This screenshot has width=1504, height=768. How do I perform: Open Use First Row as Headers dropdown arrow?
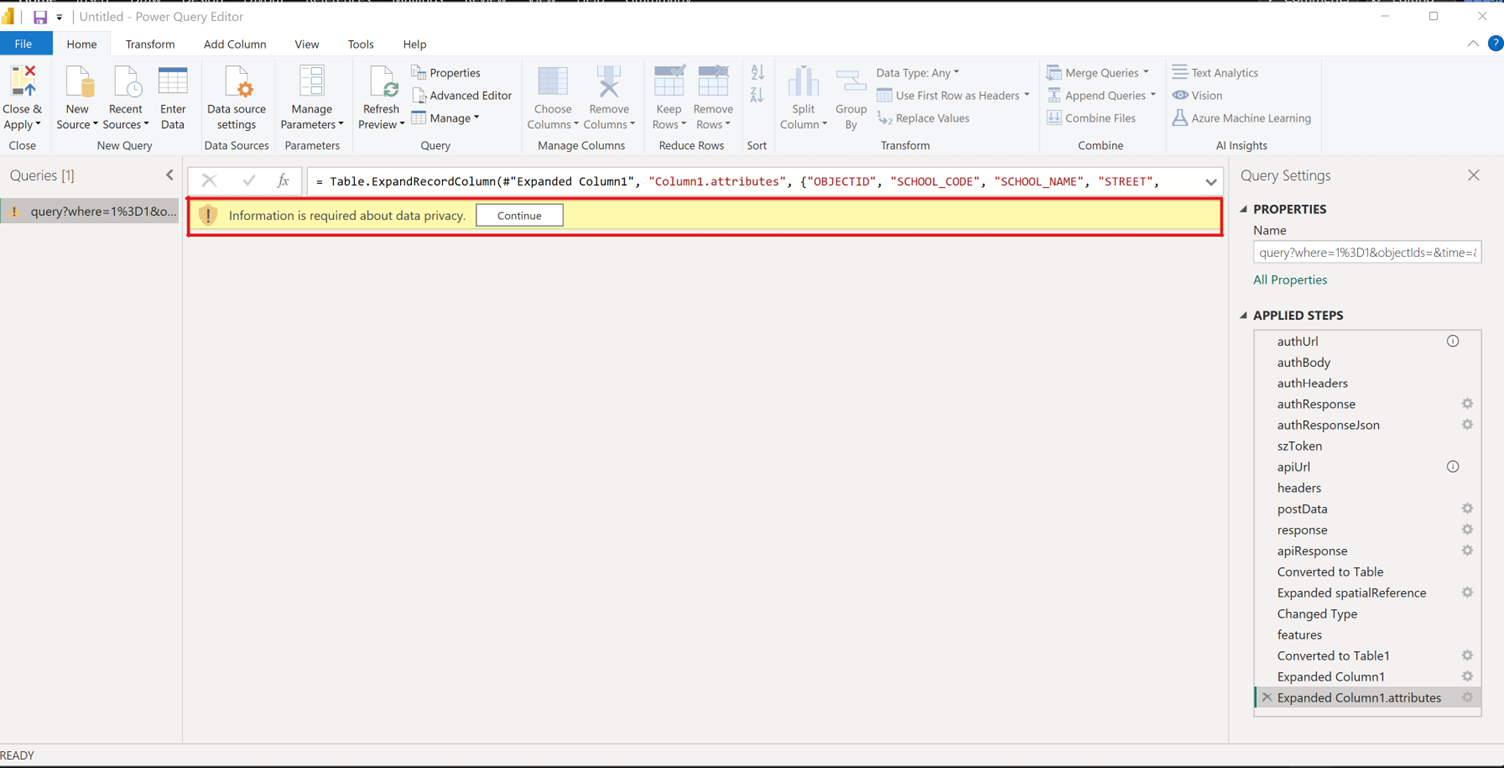[1027, 96]
